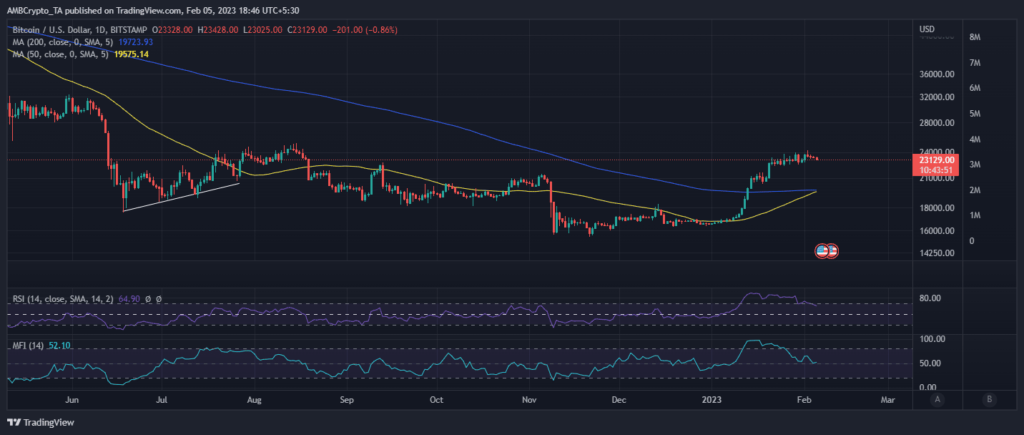Toggle the B scale button
This screenshot has width=1024, height=435.
tap(988, 399)
